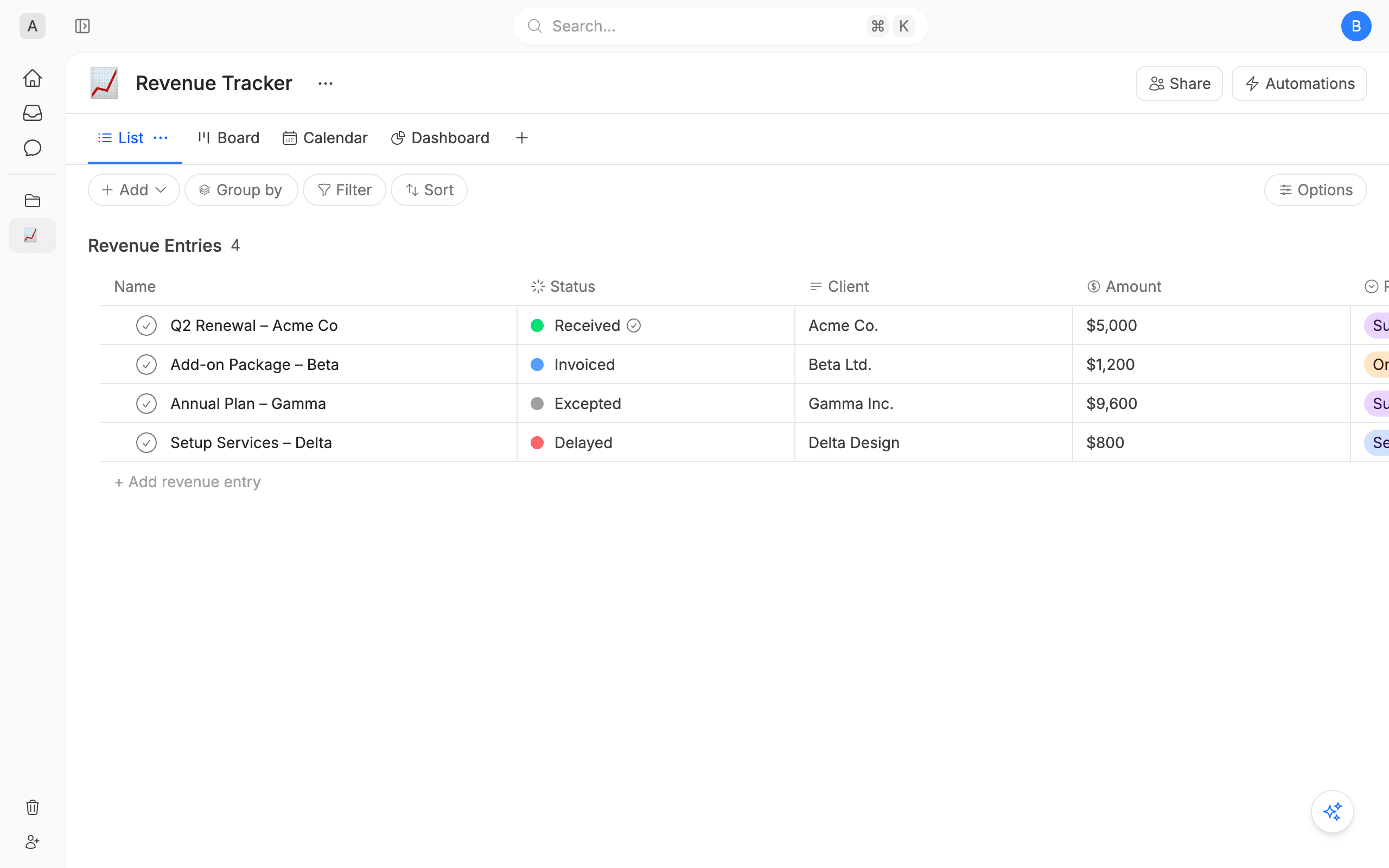Select the Revenue Tracker chart icon in the sidebar
The height and width of the screenshot is (868, 1389).
click(32, 235)
